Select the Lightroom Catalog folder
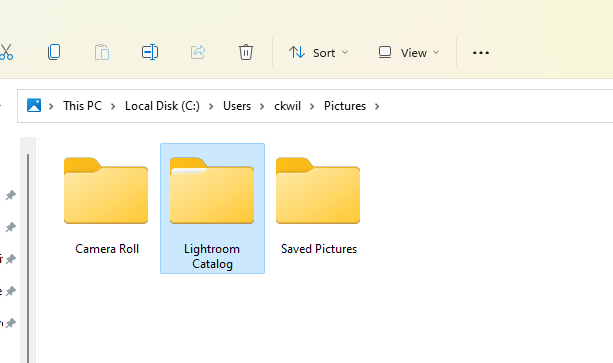The height and width of the screenshot is (363, 613). tap(212, 208)
